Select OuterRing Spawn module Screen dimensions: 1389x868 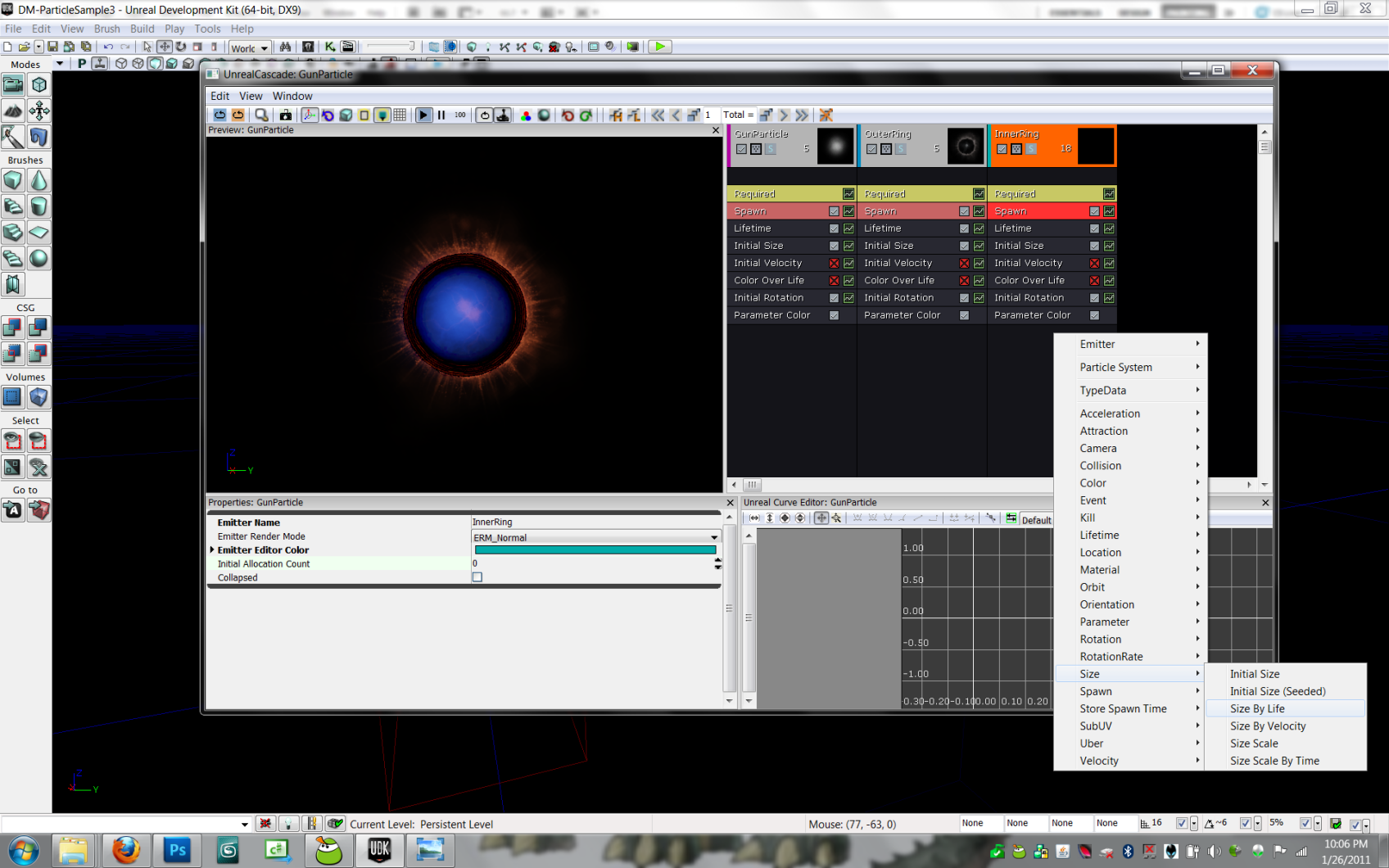tap(921, 211)
